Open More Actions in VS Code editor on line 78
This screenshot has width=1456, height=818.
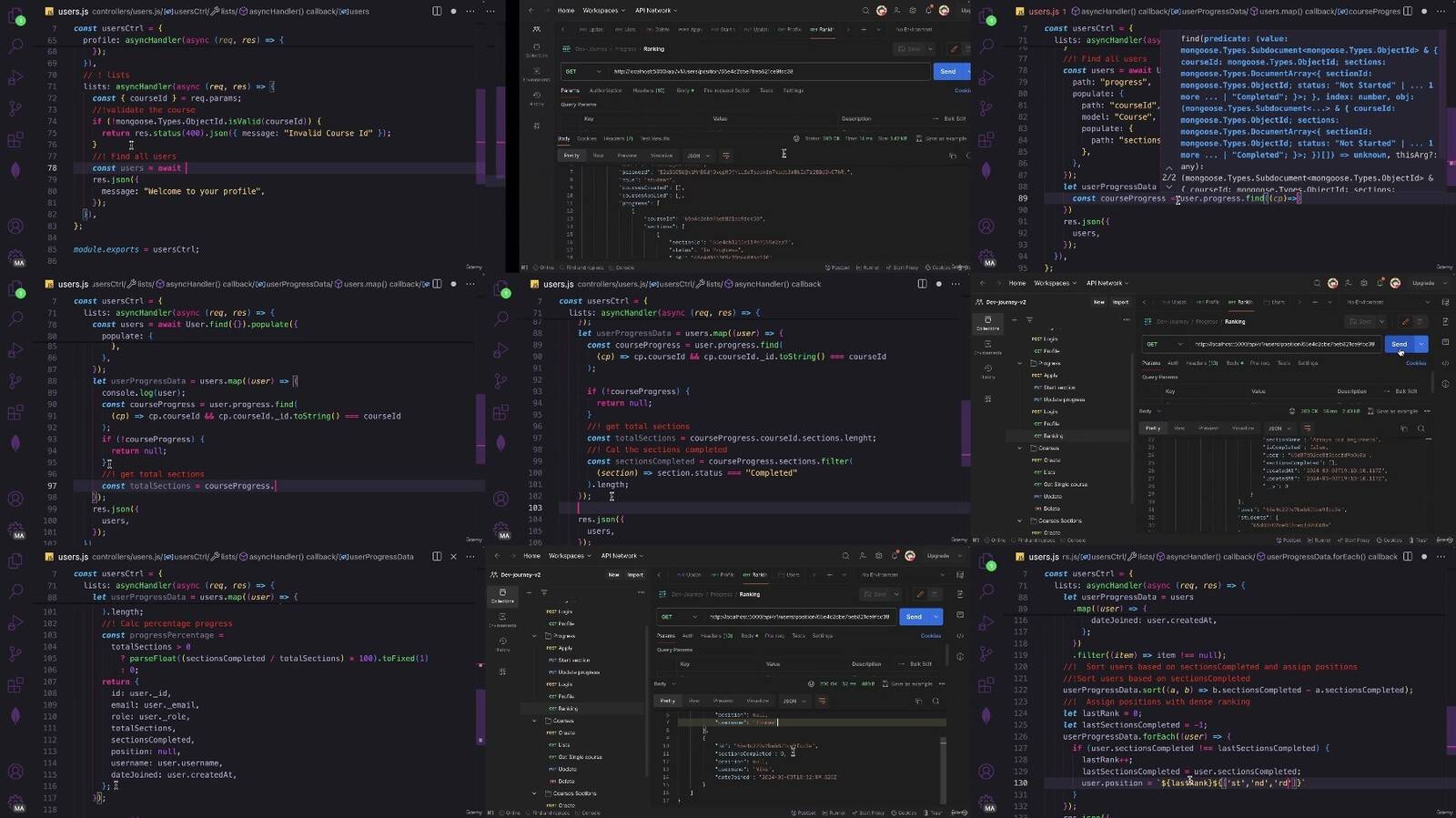(470, 11)
